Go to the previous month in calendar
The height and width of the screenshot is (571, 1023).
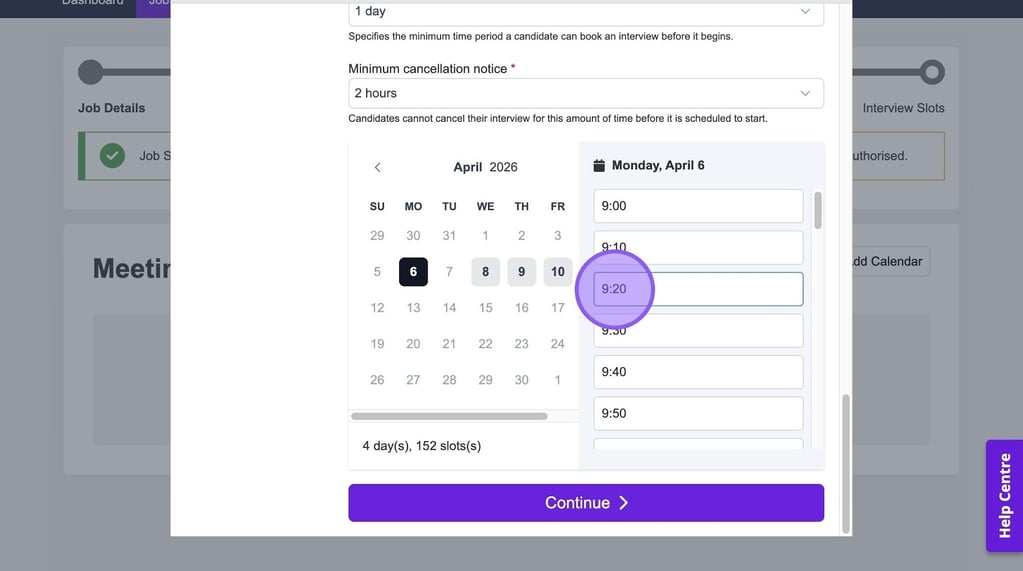[x=377, y=167]
